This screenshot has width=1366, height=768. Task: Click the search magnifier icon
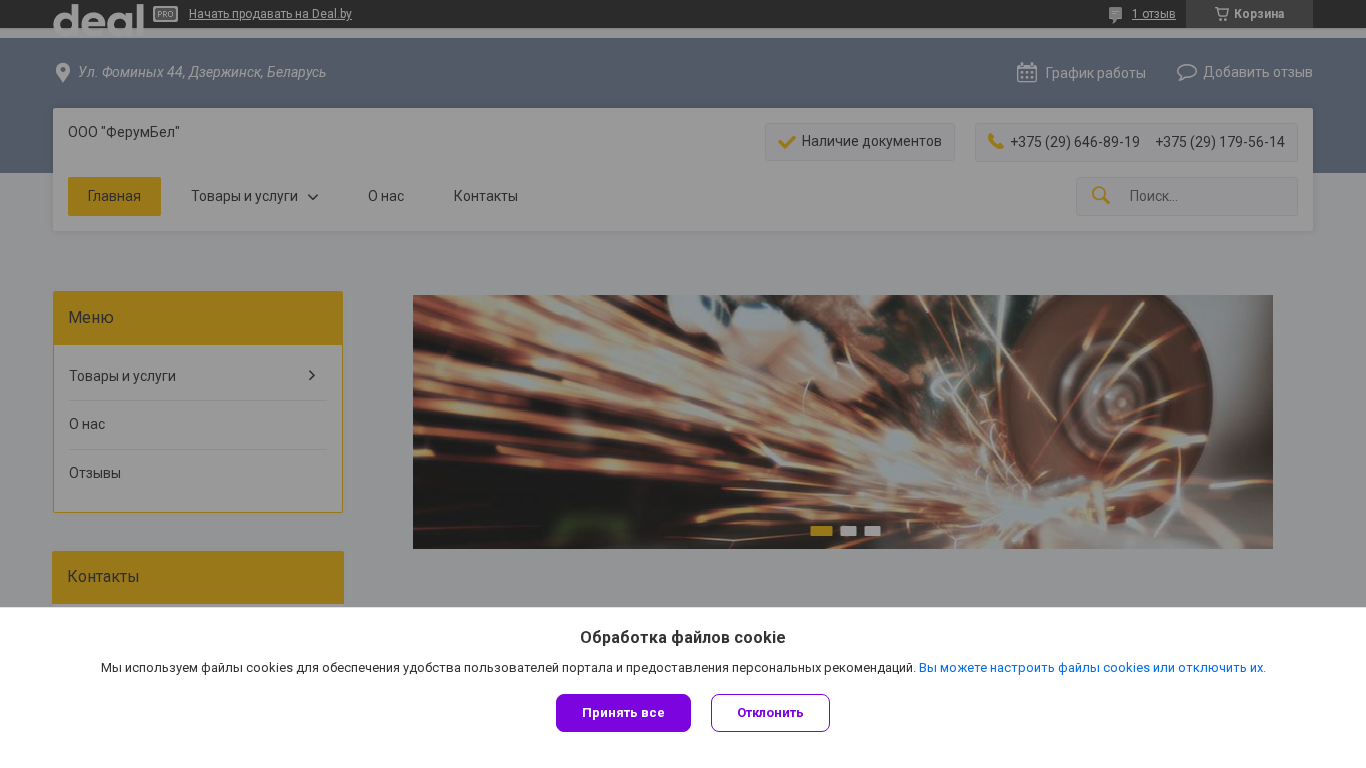pos(1100,196)
